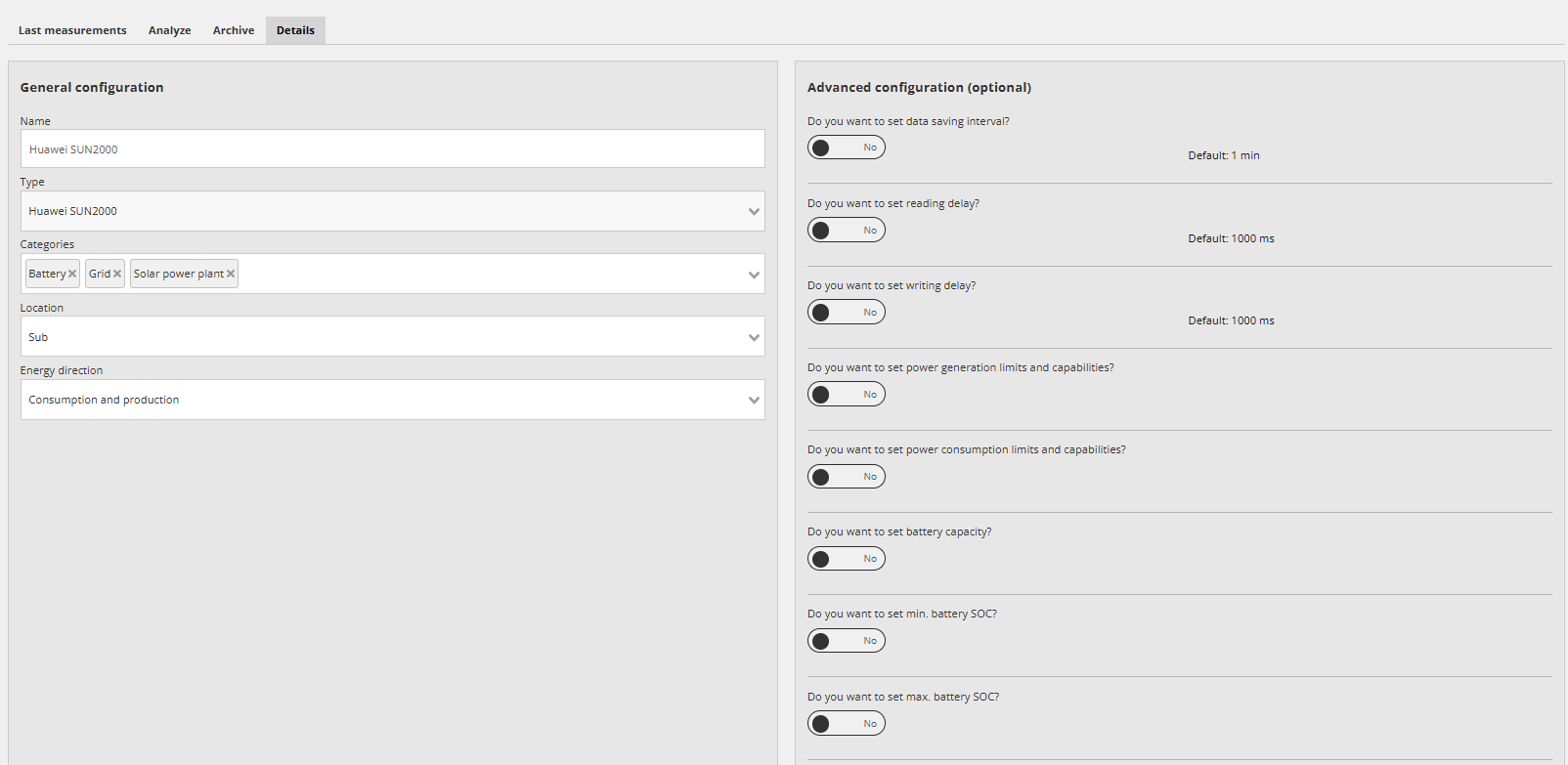Image resolution: width=1568 pixels, height=765 pixels.
Task: Enable the reading delay setting
Action: pos(846,231)
